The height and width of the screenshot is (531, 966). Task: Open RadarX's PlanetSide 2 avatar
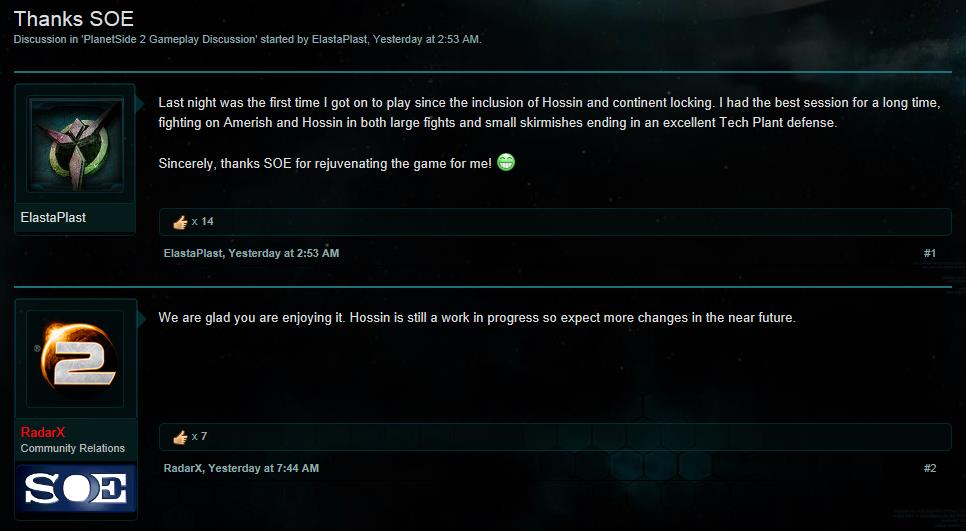75,358
